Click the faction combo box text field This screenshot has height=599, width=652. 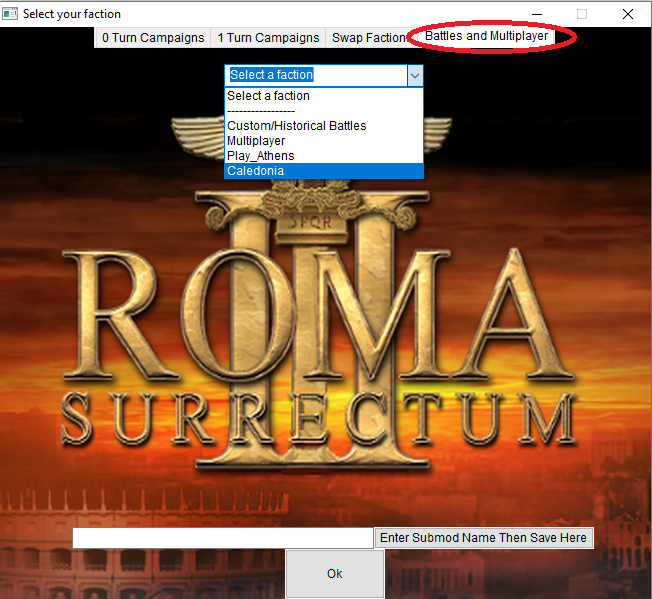(316, 75)
